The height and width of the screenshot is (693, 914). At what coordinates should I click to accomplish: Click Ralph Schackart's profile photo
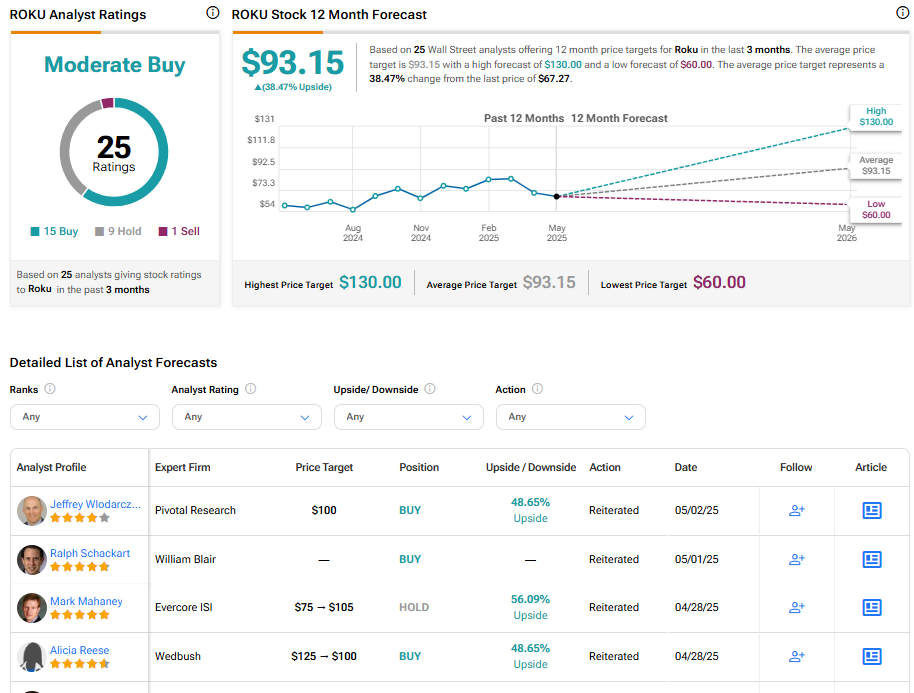pos(31,560)
